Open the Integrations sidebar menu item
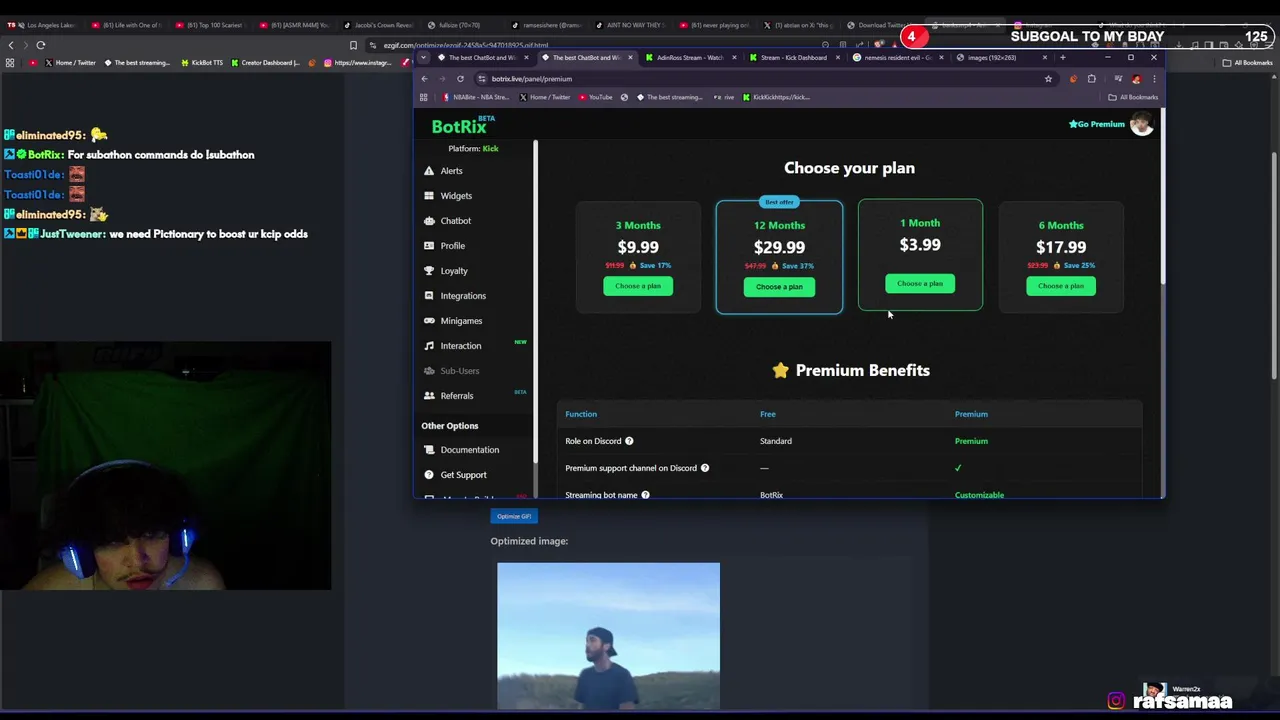1280x720 pixels. [463, 296]
